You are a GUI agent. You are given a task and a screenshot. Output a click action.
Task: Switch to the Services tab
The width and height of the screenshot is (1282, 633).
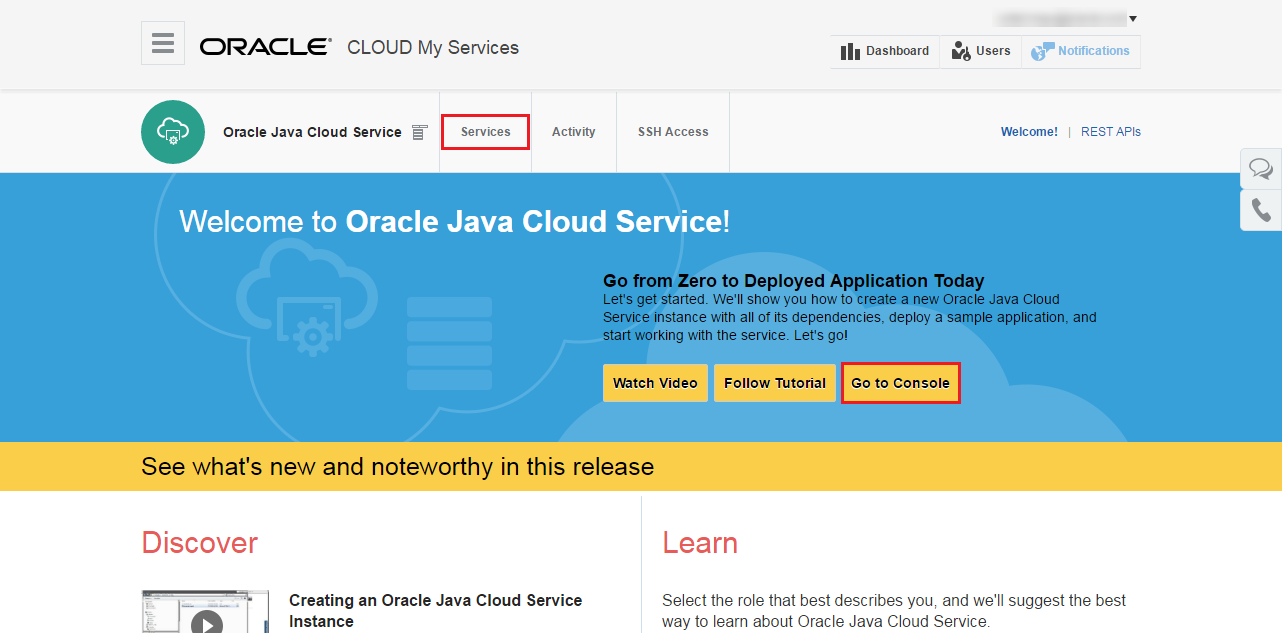pos(486,132)
